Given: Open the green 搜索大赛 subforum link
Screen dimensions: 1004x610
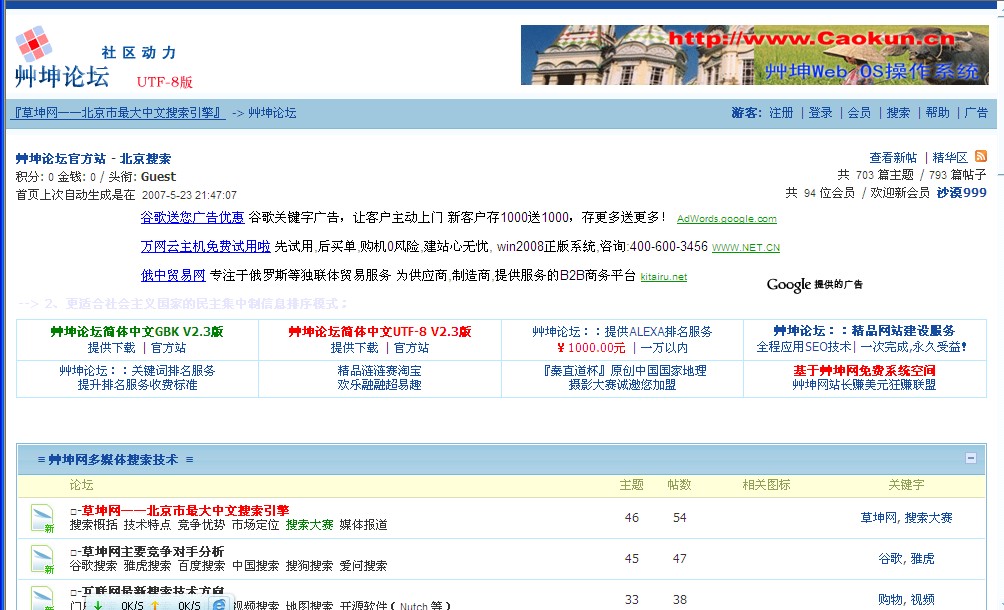Looking at the screenshot, I should pos(309,525).
